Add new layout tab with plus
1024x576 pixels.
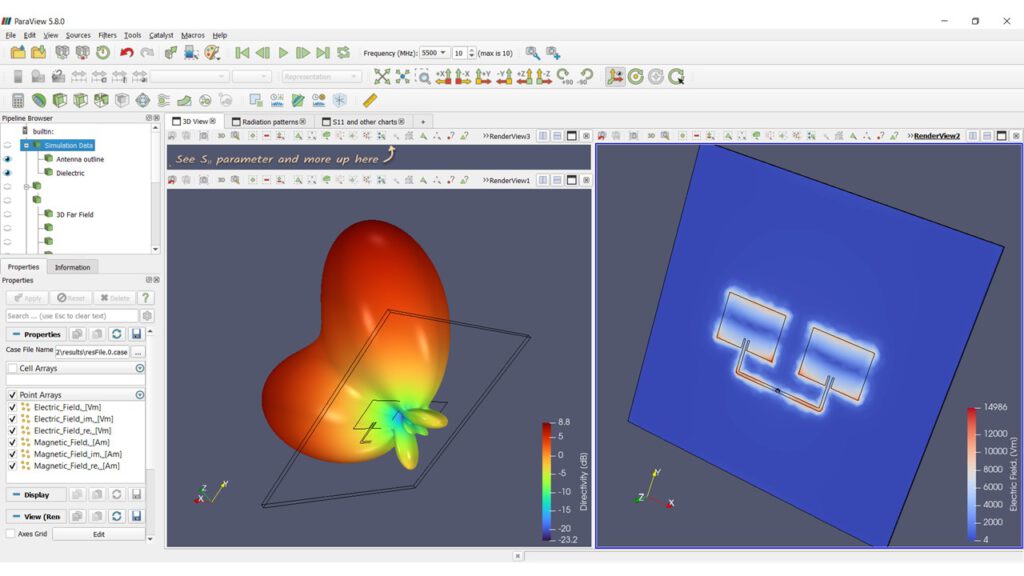tap(423, 122)
